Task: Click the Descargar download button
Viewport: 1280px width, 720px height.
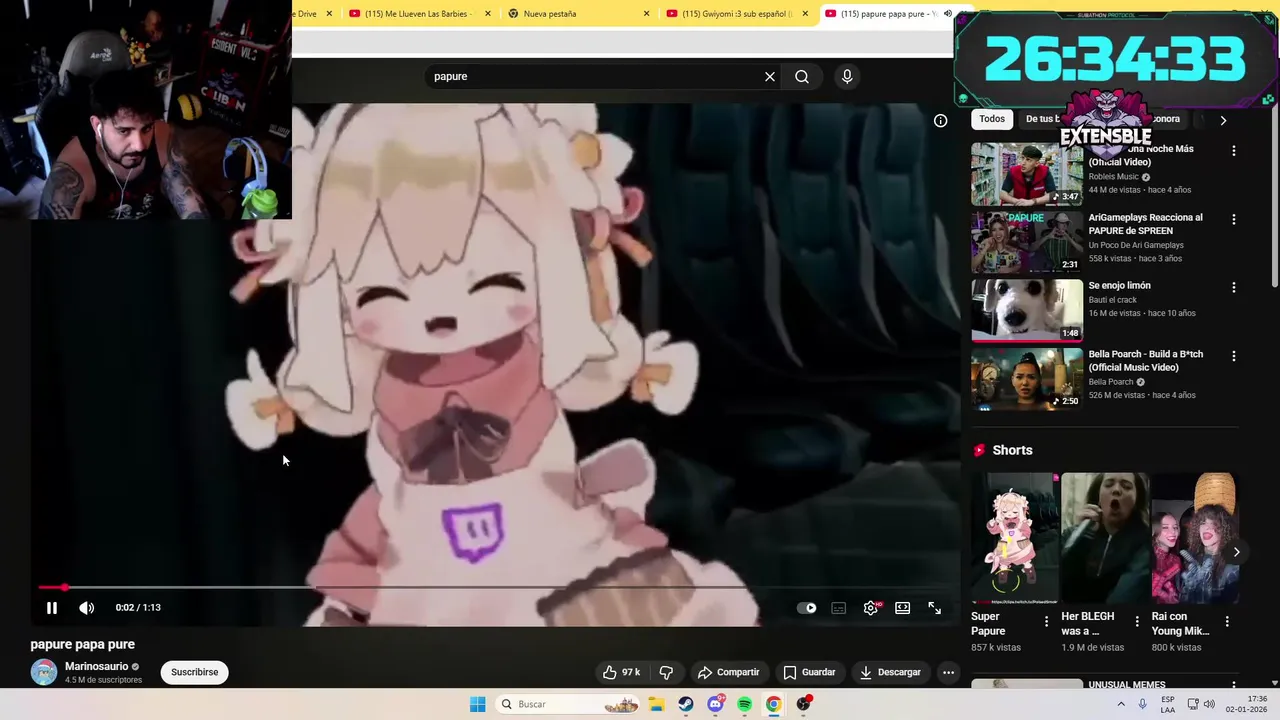Action: (890, 672)
